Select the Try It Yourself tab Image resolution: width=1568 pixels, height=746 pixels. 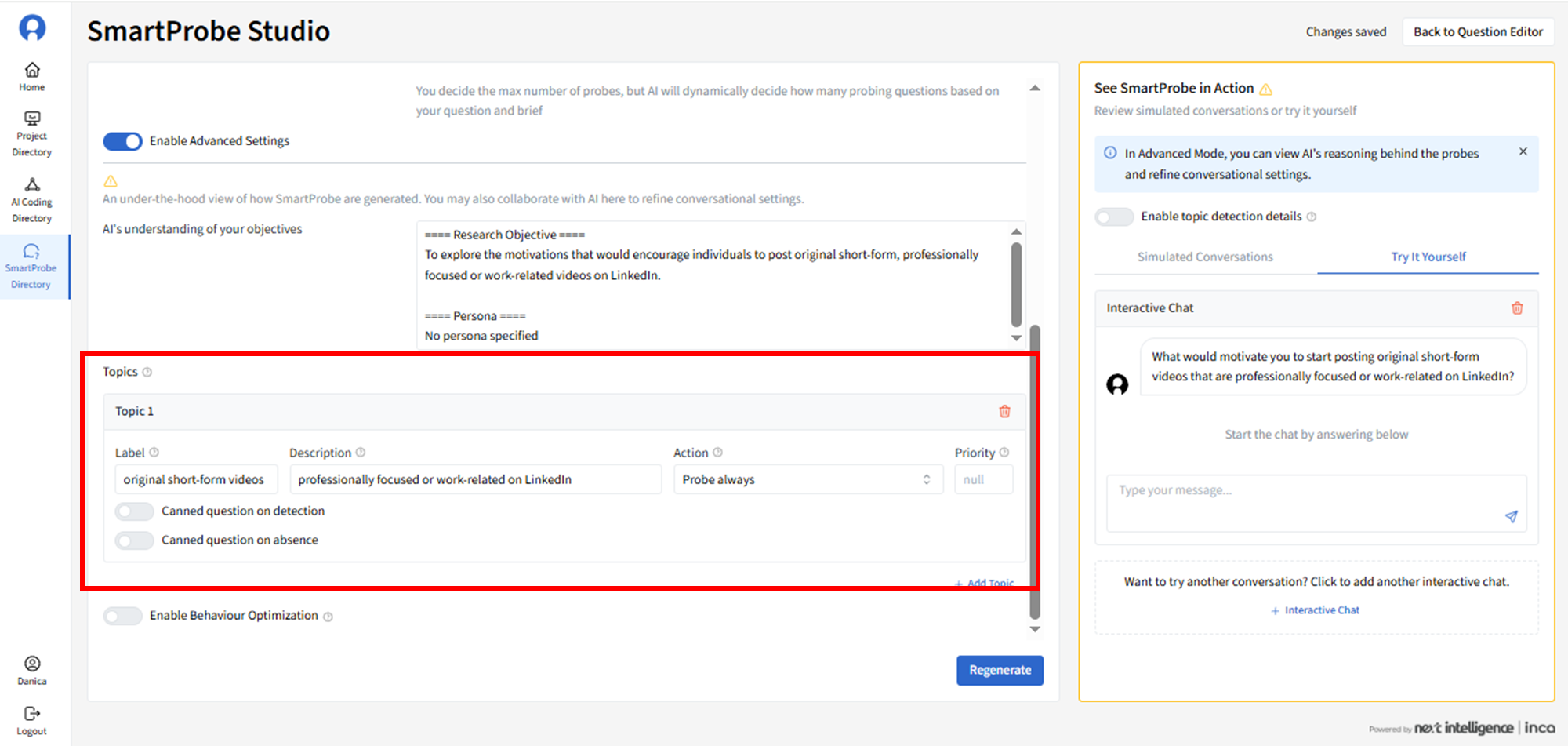(x=1428, y=257)
